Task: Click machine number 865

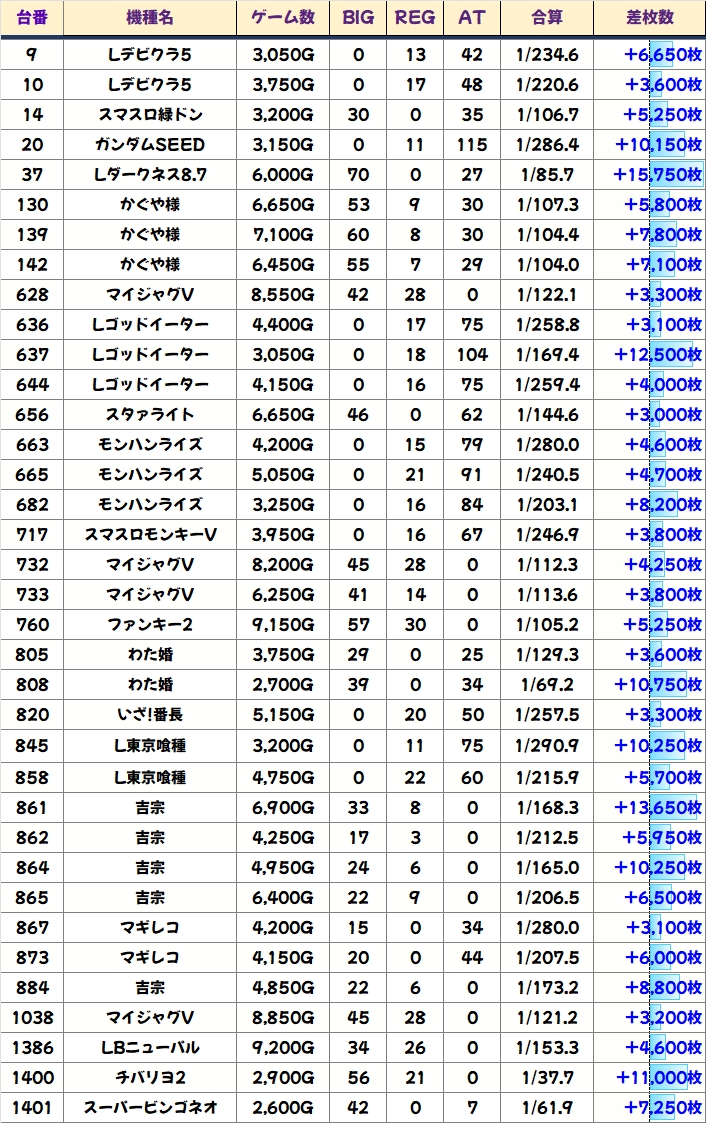Action: (x=32, y=898)
